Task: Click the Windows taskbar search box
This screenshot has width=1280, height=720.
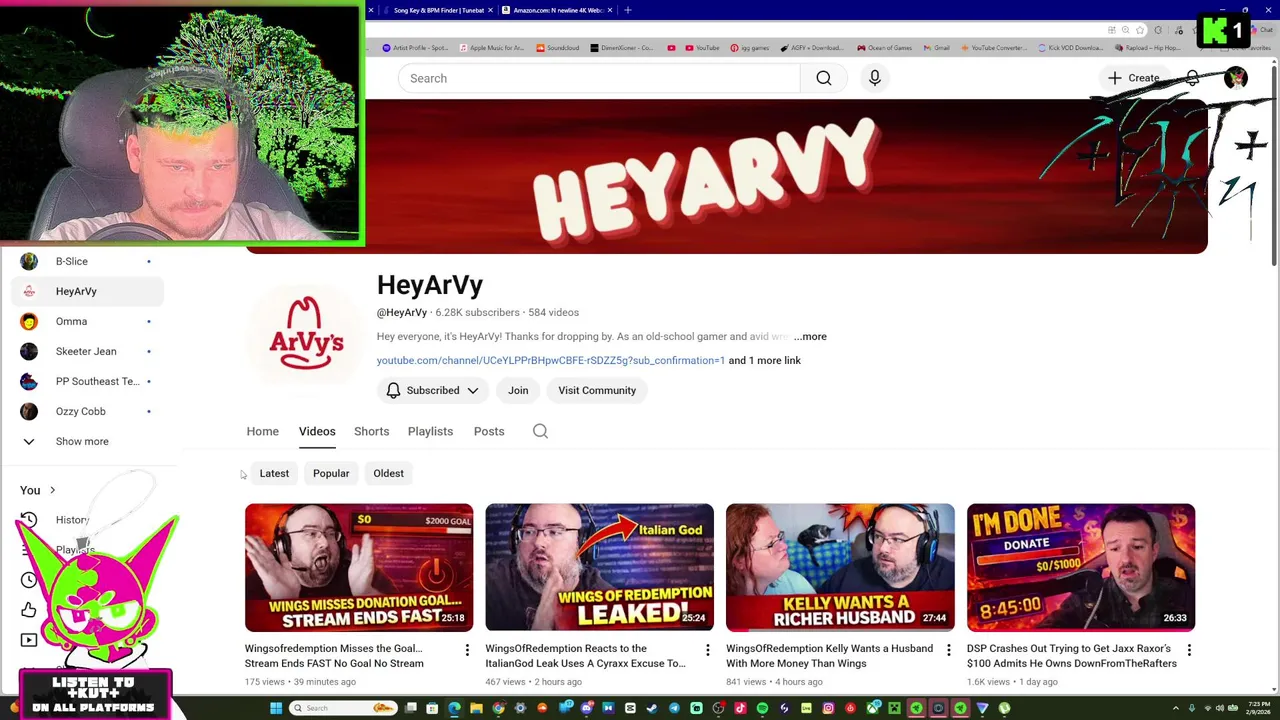Action: tap(342, 708)
